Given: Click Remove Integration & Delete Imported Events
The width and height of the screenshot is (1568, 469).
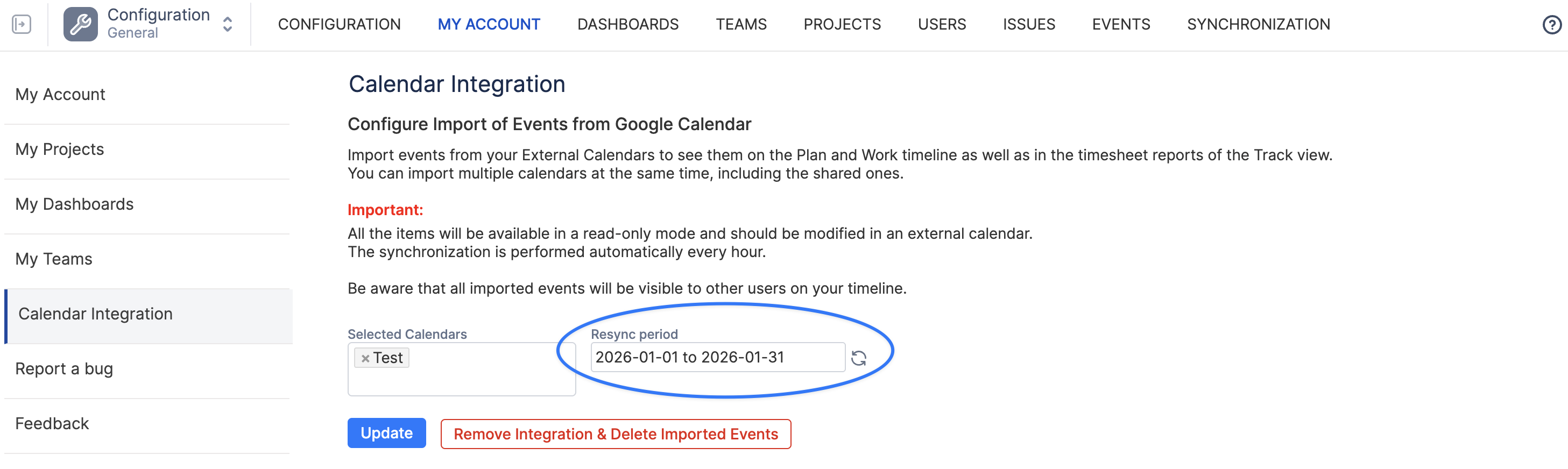Looking at the screenshot, I should [616, 434].
